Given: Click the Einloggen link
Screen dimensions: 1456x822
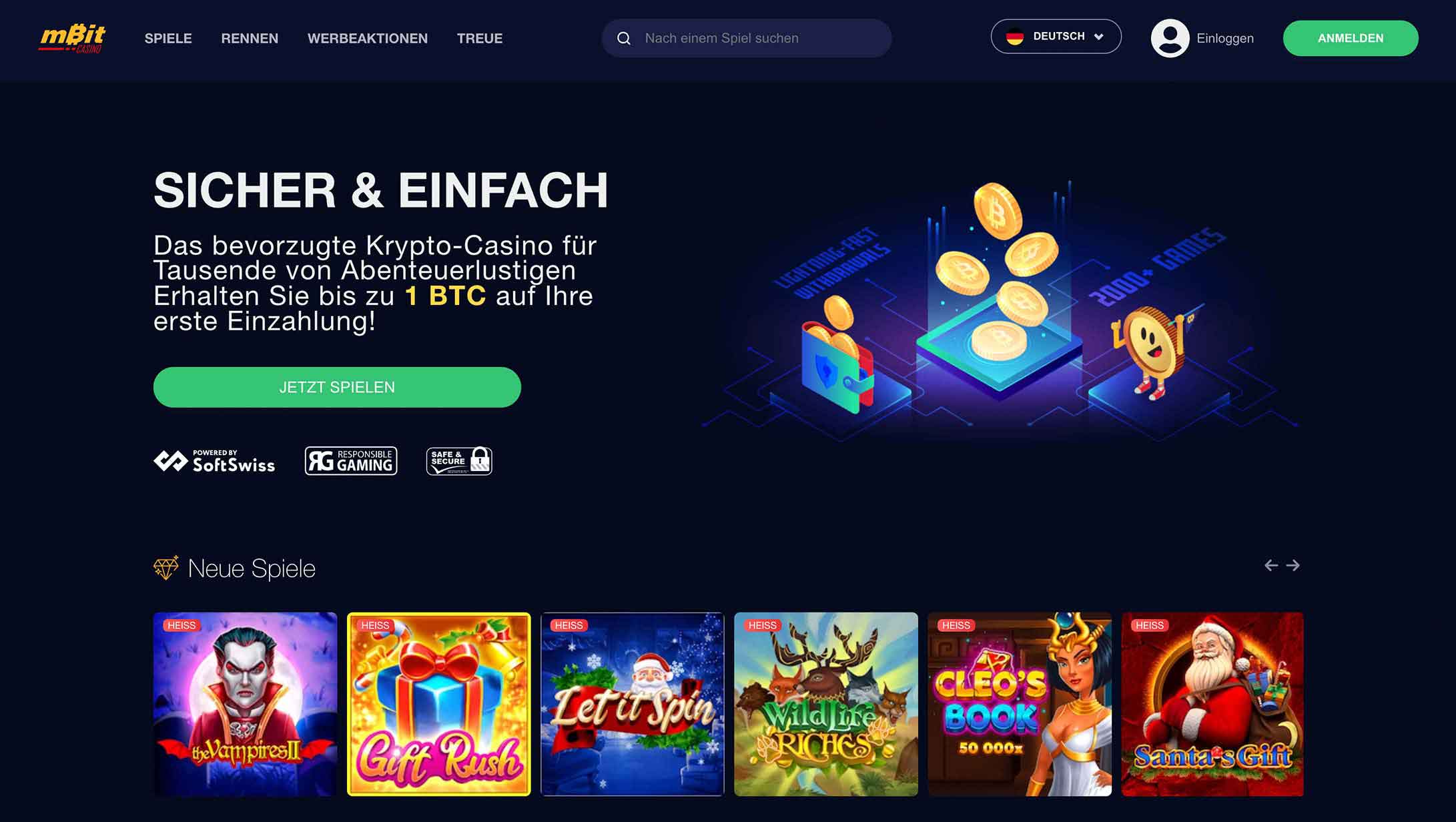Looking at the screenshot, I should [x=1225, y=39].
